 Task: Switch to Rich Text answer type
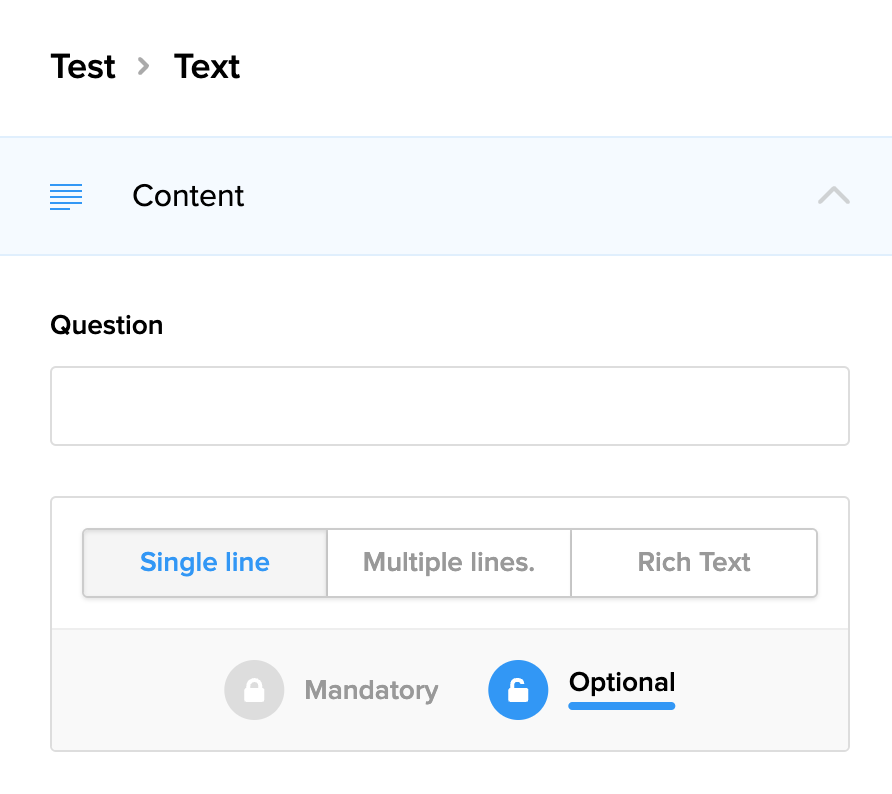(694, 563)
